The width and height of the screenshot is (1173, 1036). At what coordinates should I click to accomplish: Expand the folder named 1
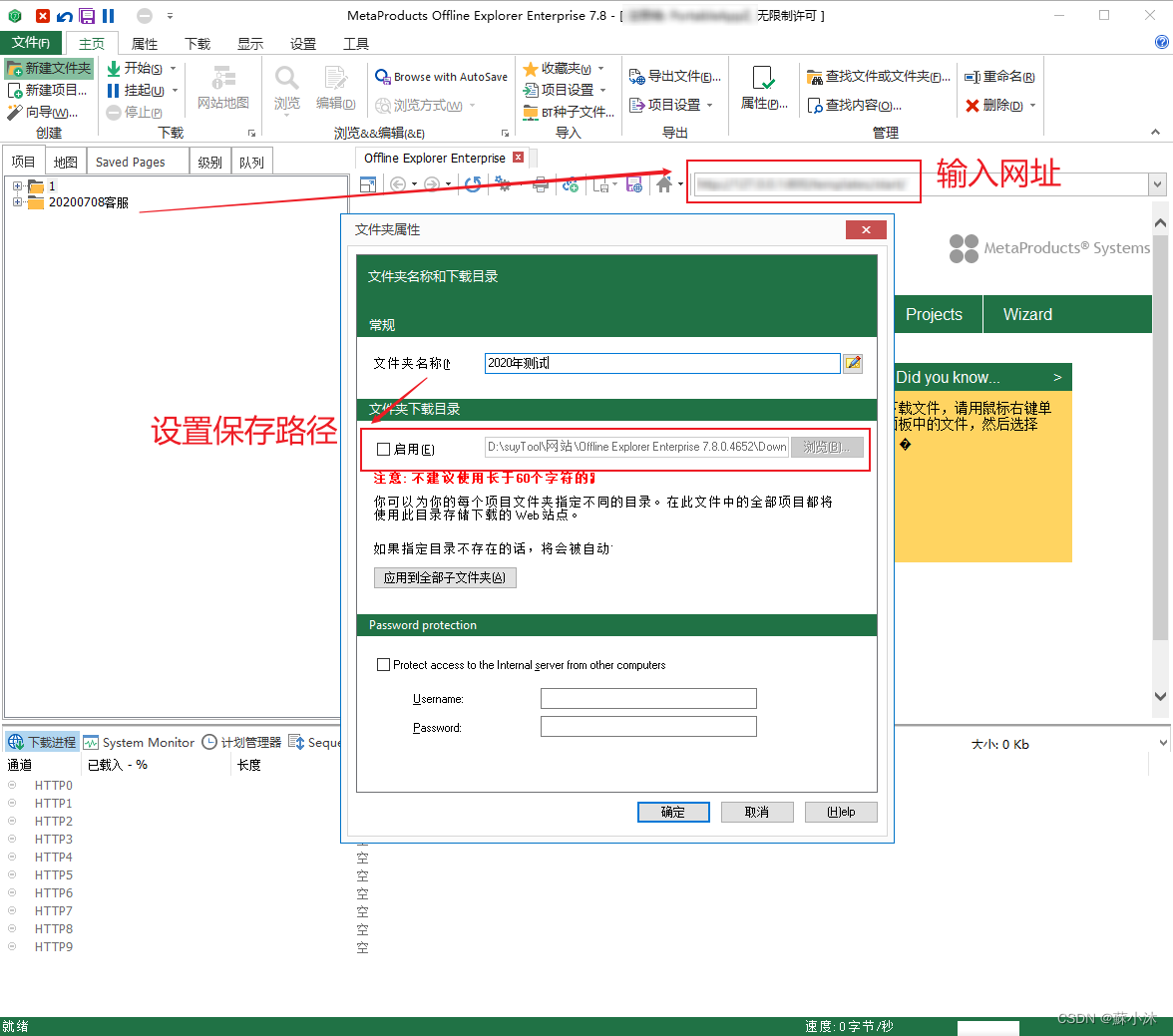pyautogui.click(x=16, y=185)
